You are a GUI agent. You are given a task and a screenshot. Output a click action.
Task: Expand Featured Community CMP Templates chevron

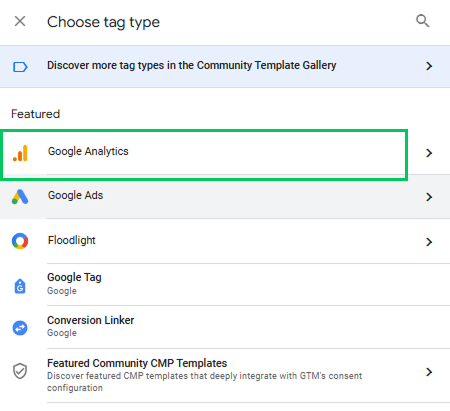(429, 372)
